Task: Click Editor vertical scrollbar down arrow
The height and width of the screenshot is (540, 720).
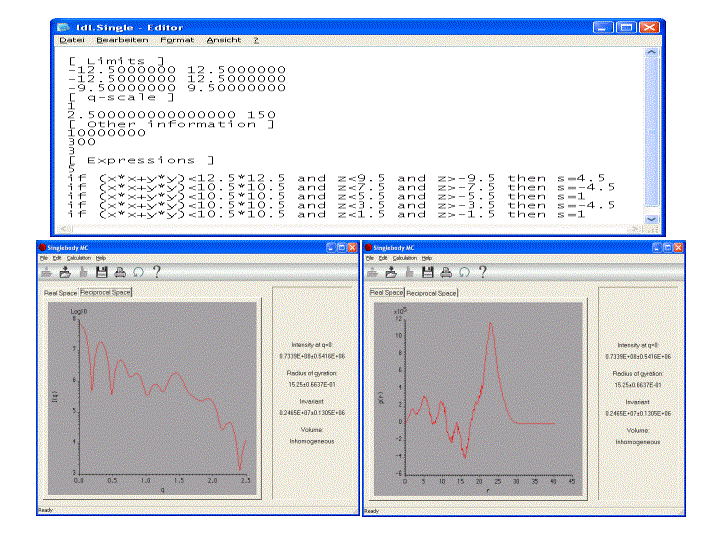Action: click(x=652, y=219)
